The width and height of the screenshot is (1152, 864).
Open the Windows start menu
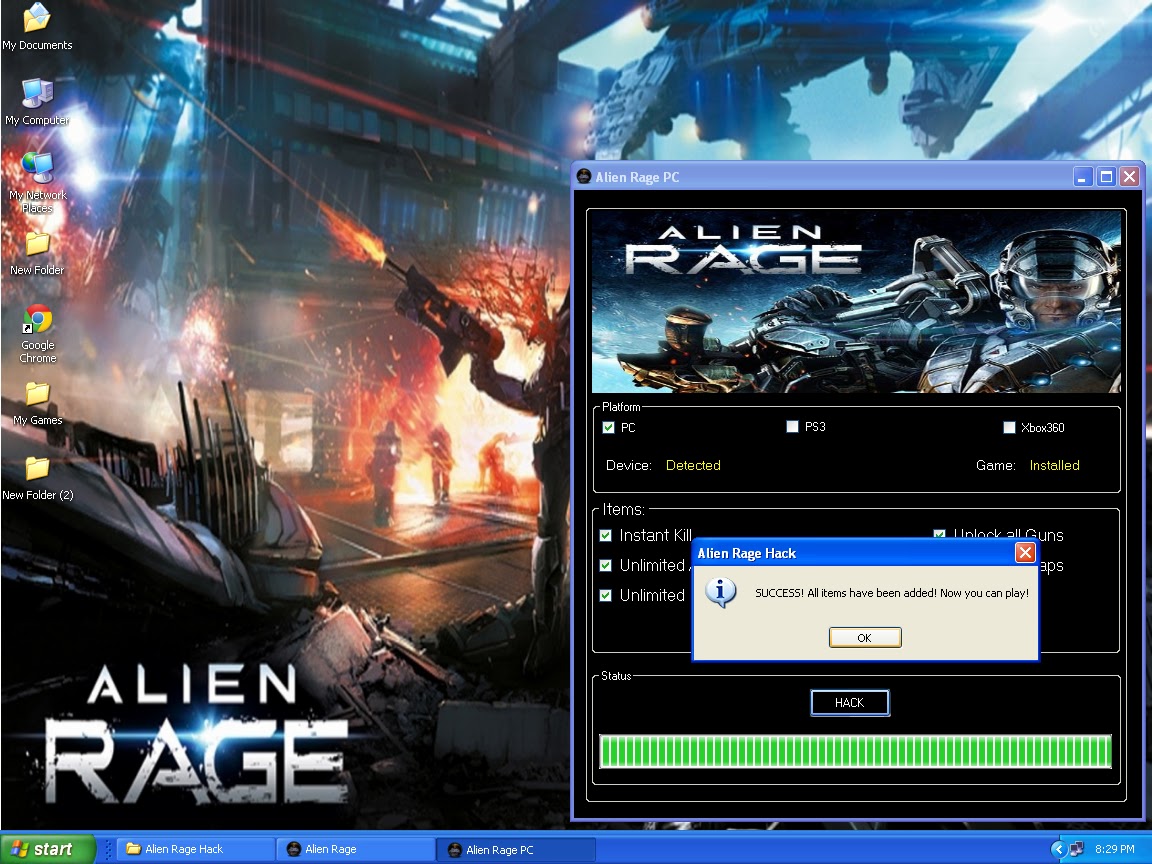48,849
